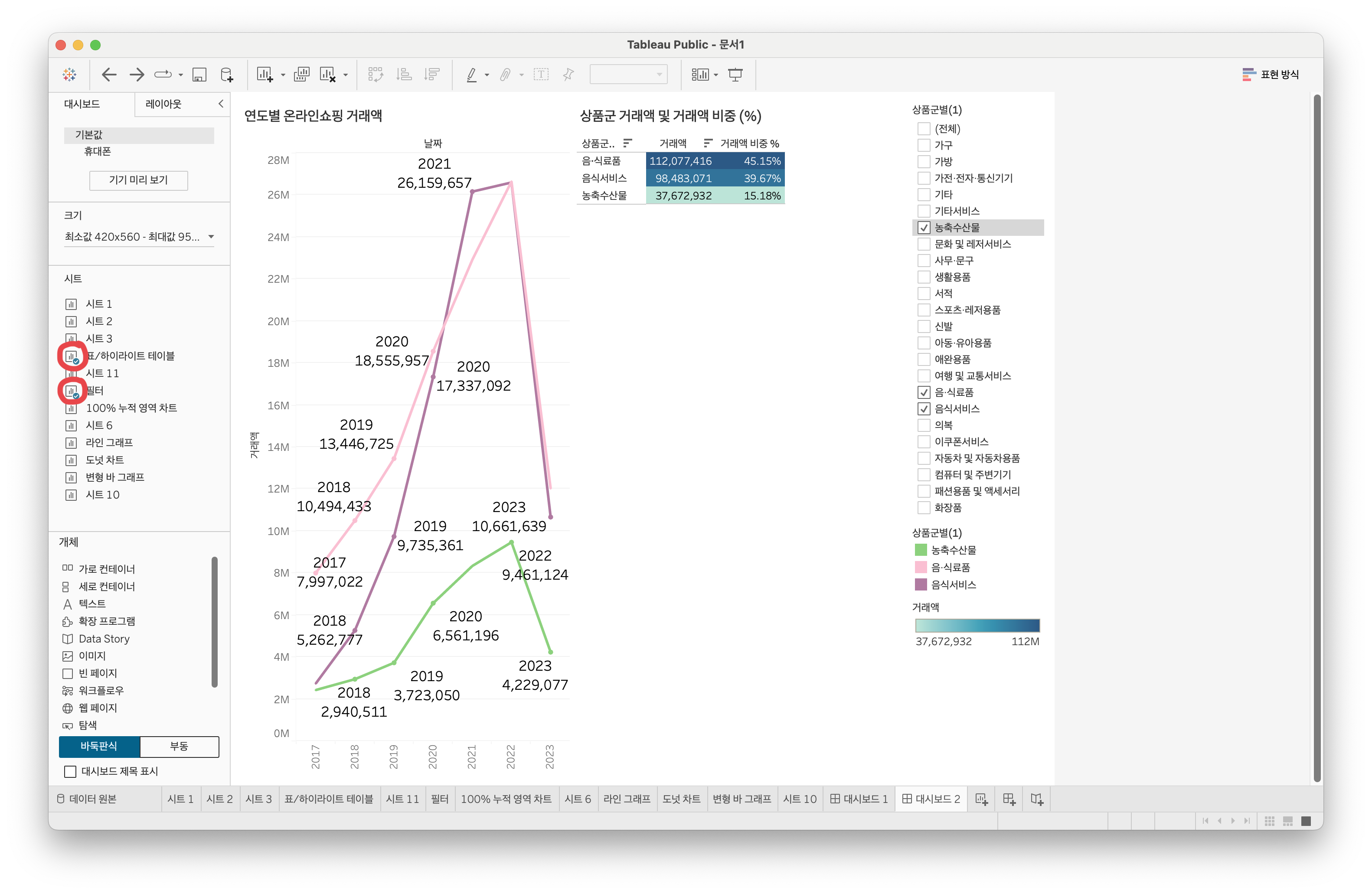Screen dimensions: 1372x894
Task: Uncheck the 농축수산물 filter checkbox
Action: point(924,228)
